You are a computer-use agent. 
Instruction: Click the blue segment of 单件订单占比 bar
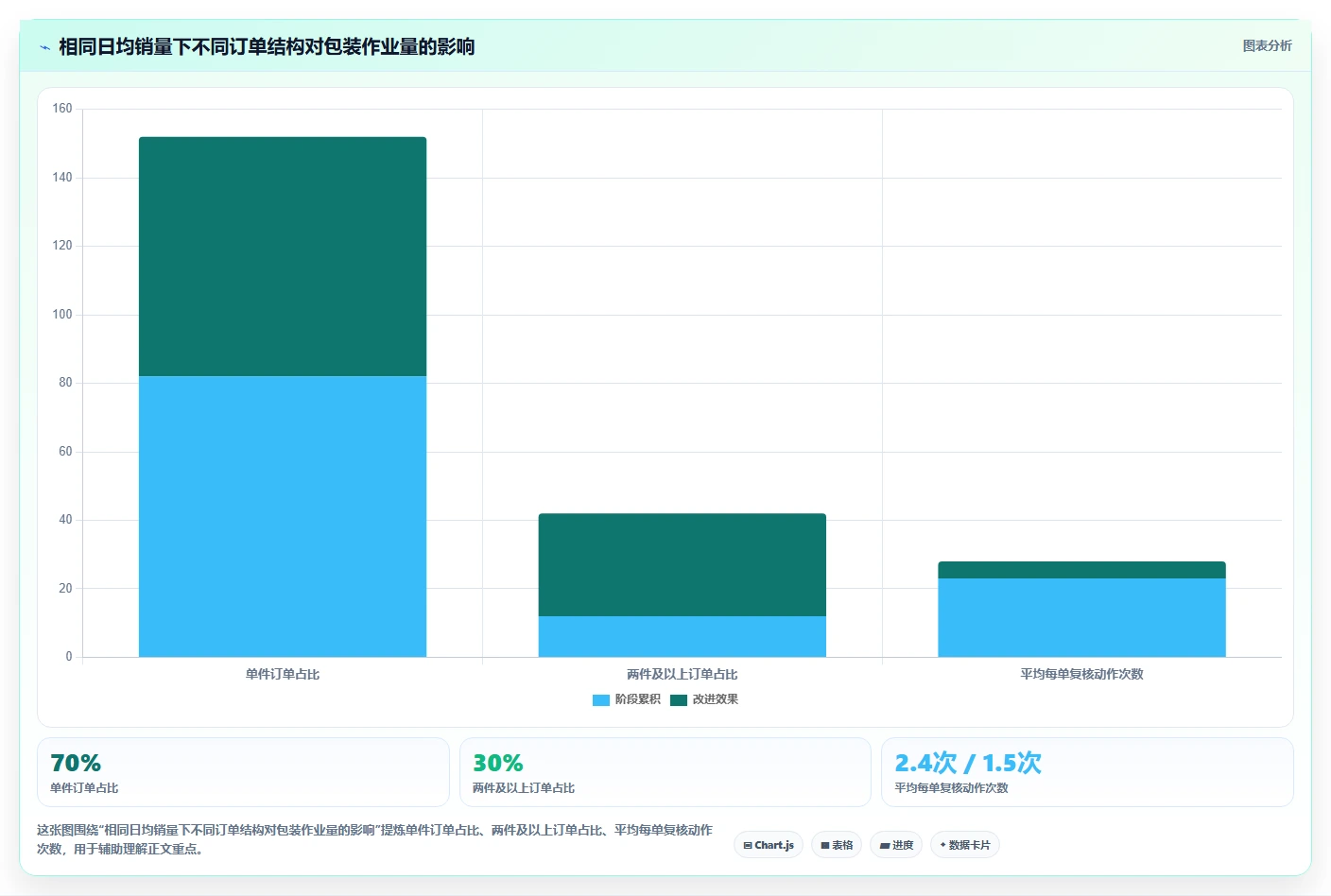tap(283, 516)
